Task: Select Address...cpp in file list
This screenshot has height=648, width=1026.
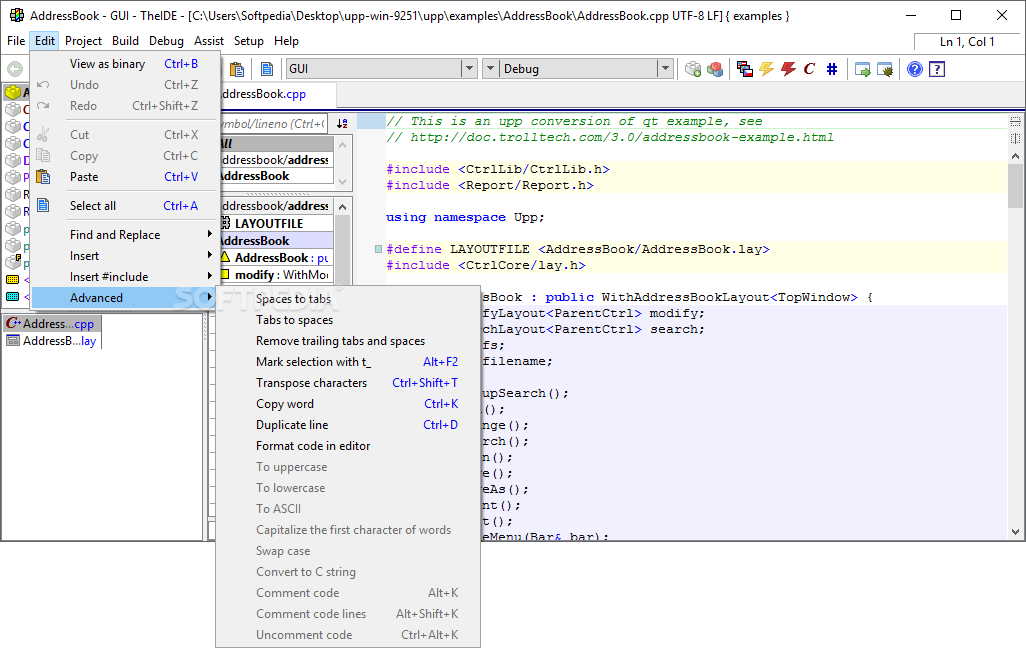Action: pos(52,323)
